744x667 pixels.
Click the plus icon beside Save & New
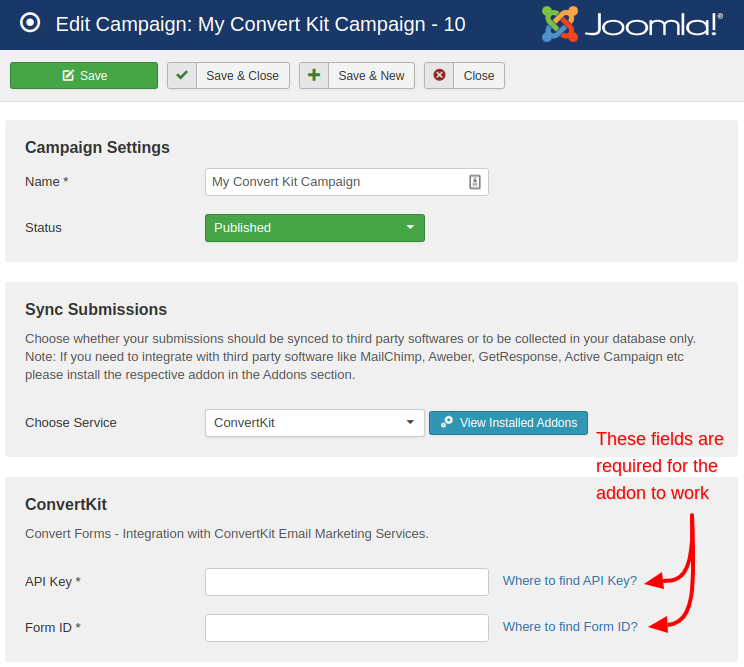314,75
